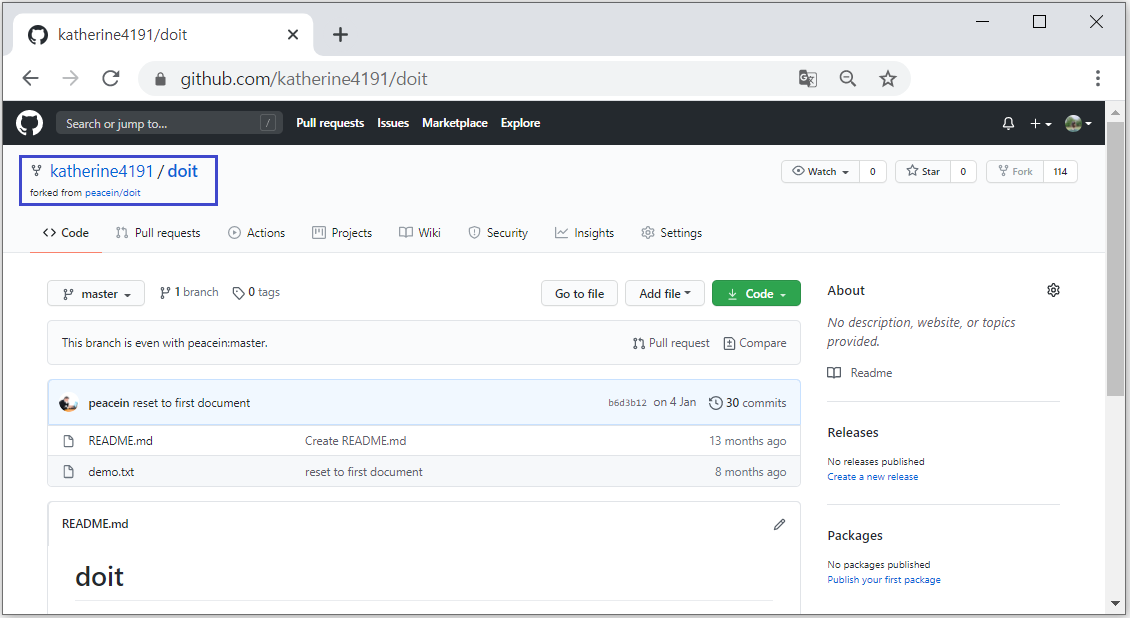Select the repository Pull requests tab
Screen dimensions: 1130x618
[x=158, y=233]
